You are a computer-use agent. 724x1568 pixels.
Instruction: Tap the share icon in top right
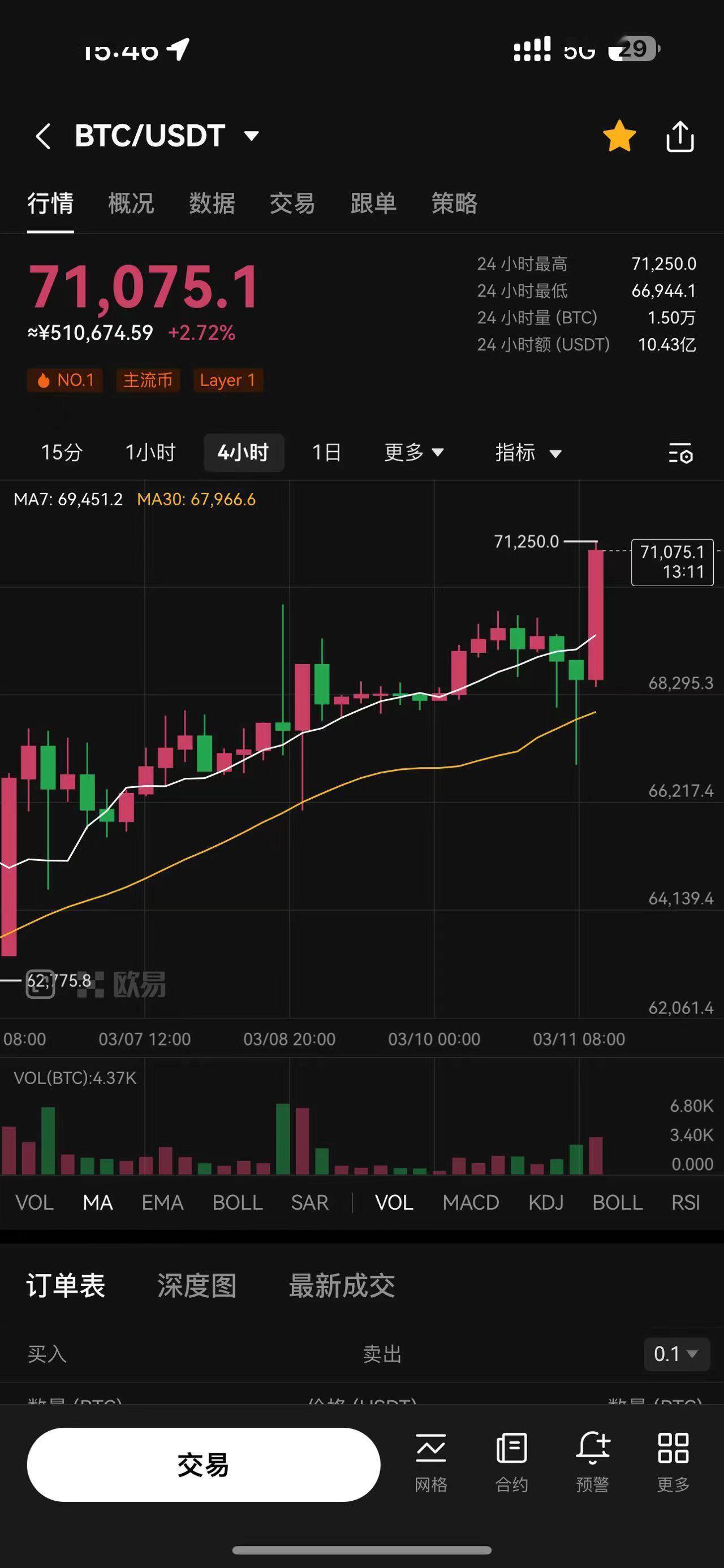tap(680, 136)
